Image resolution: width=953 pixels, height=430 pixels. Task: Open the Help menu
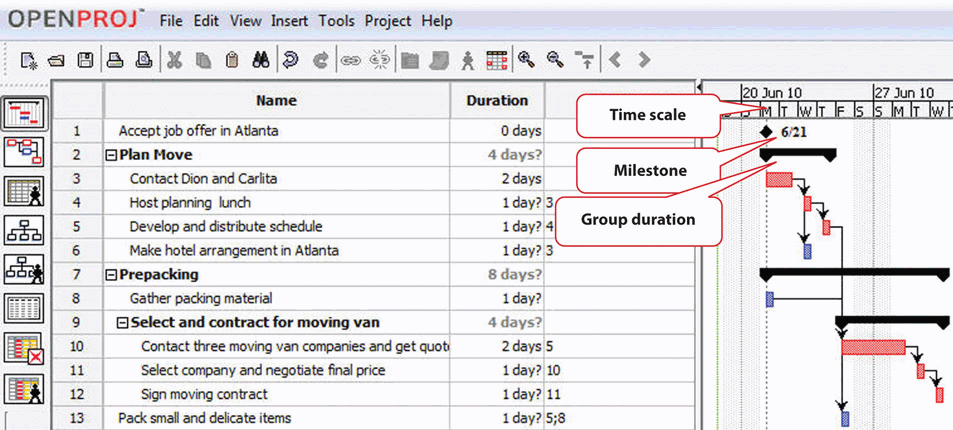436,21
